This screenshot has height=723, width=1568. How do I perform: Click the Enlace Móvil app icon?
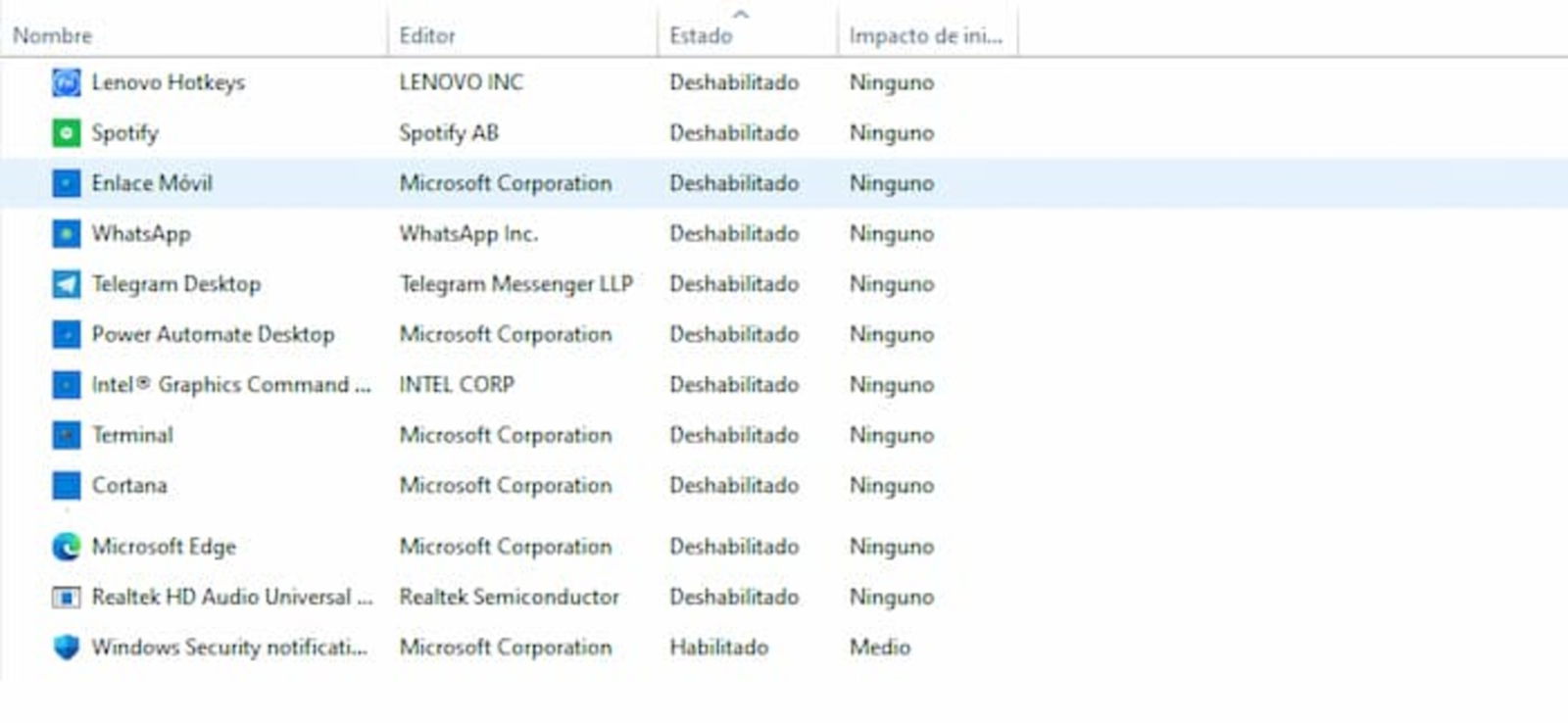click(66, 183)
